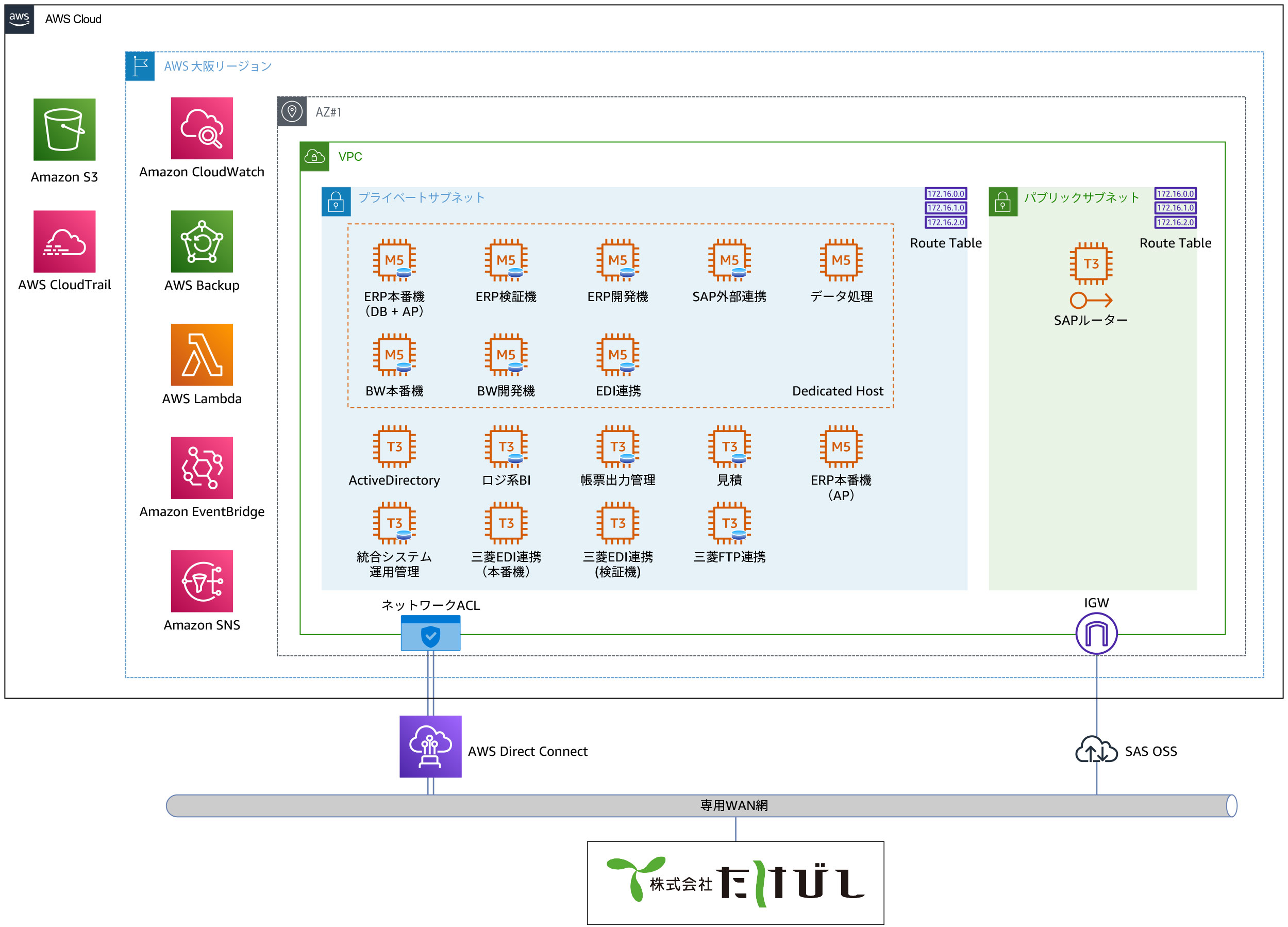Open the 株式会社たけびし company logo

(x=735, y=883)
